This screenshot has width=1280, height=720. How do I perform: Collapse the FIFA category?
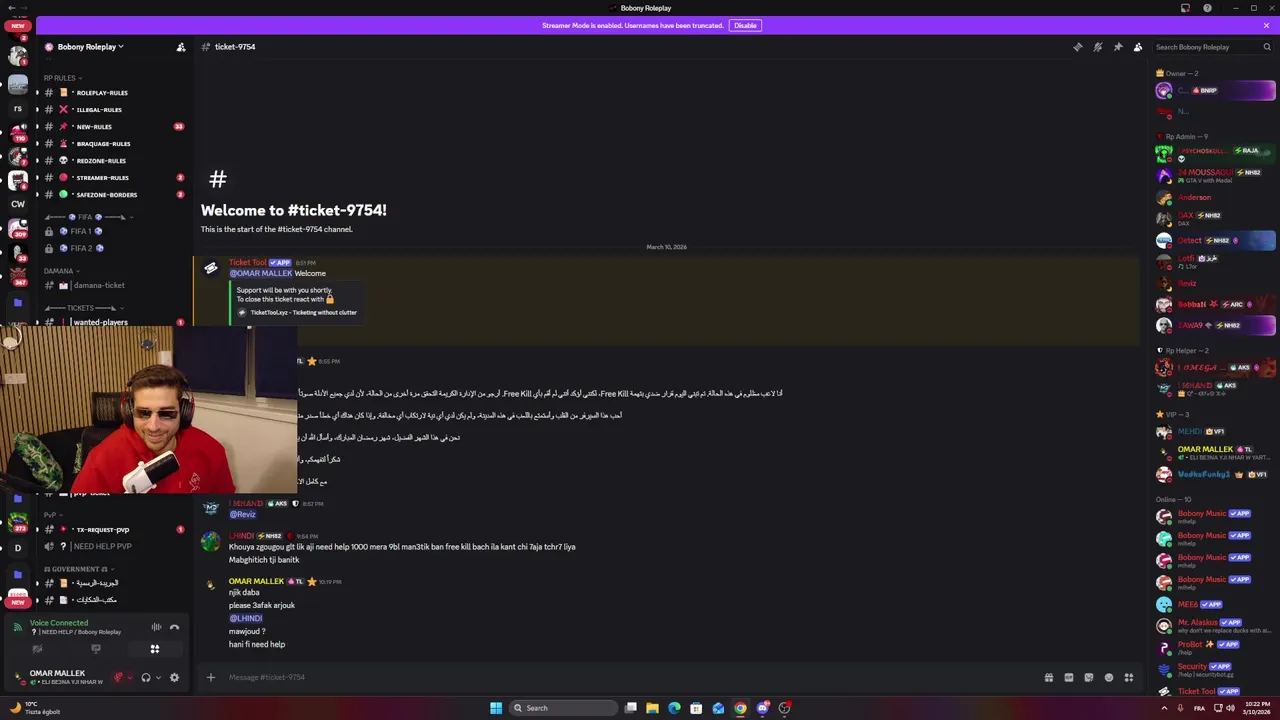(x=86, y=217)
